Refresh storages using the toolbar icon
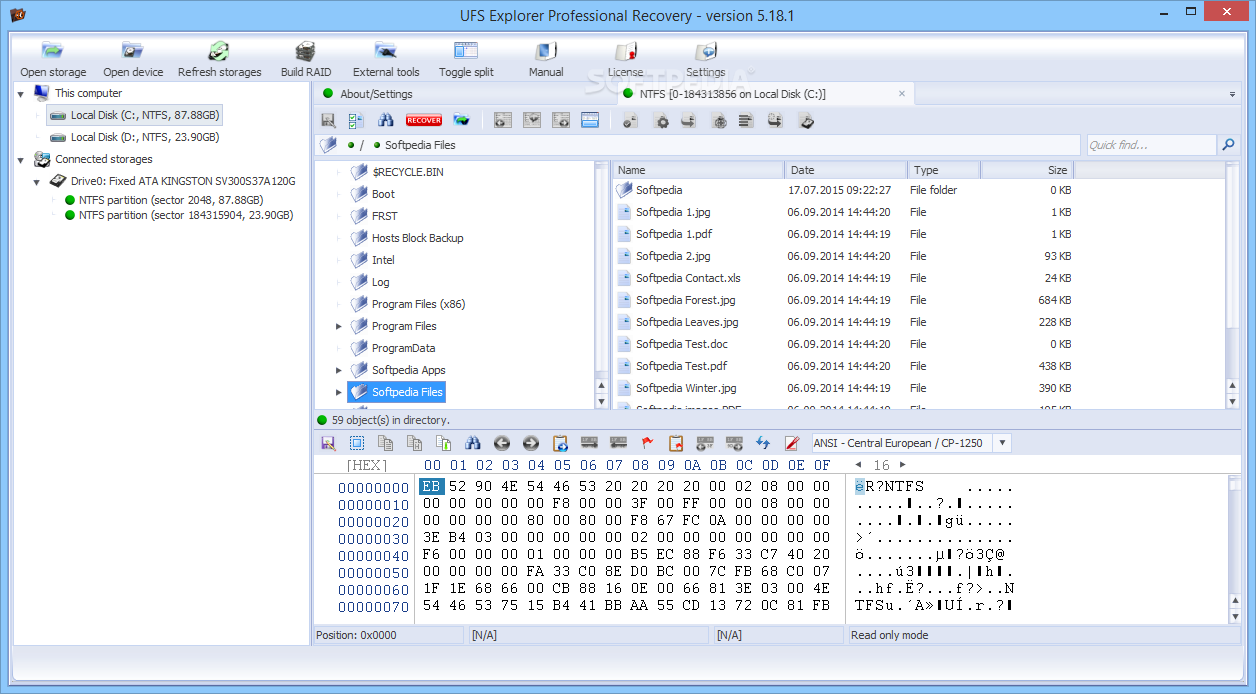Image resolution: width=1256 pixels, height=694 pixels. pos(219,59)
